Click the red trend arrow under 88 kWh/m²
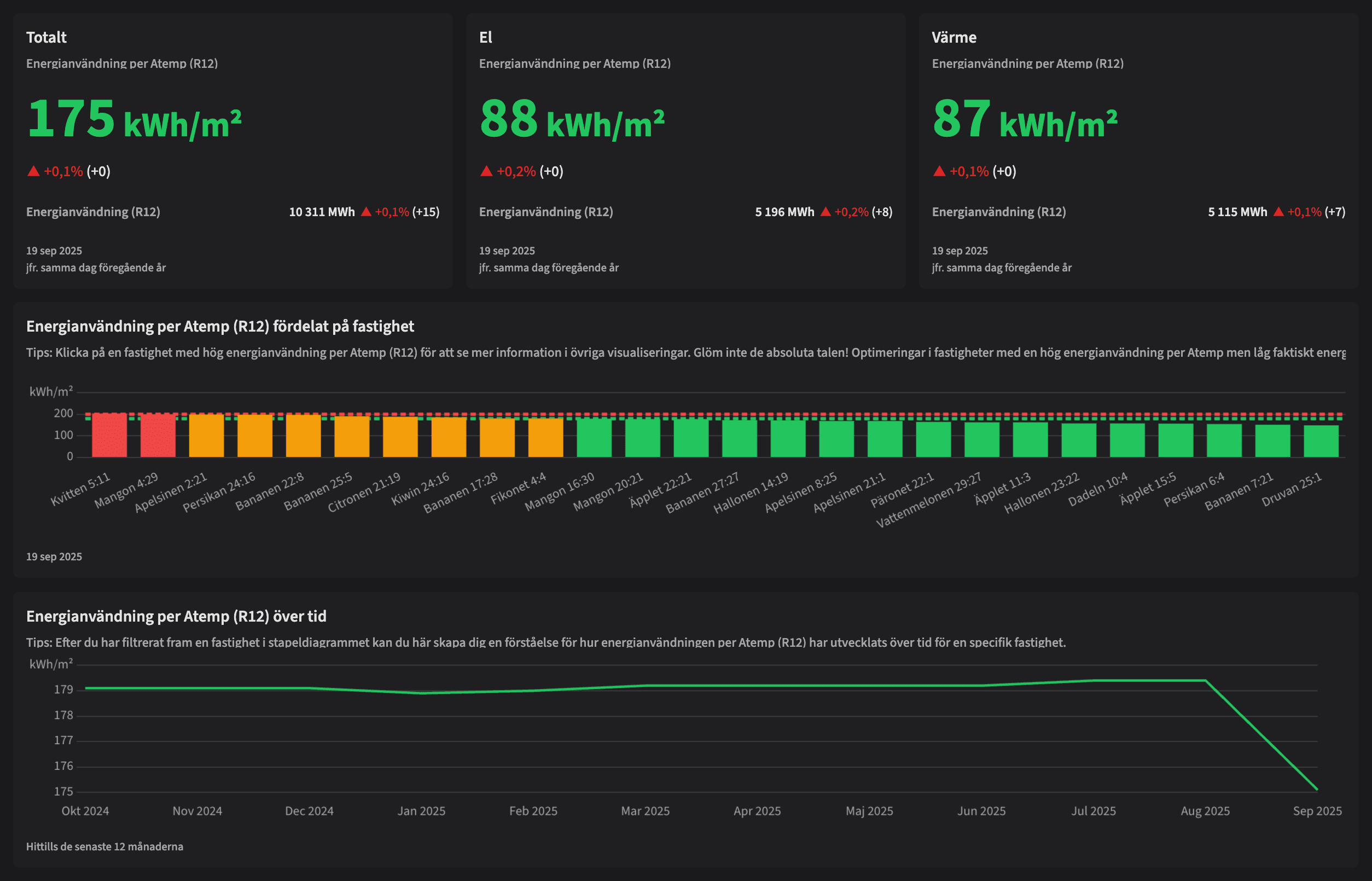 point(487,171)
